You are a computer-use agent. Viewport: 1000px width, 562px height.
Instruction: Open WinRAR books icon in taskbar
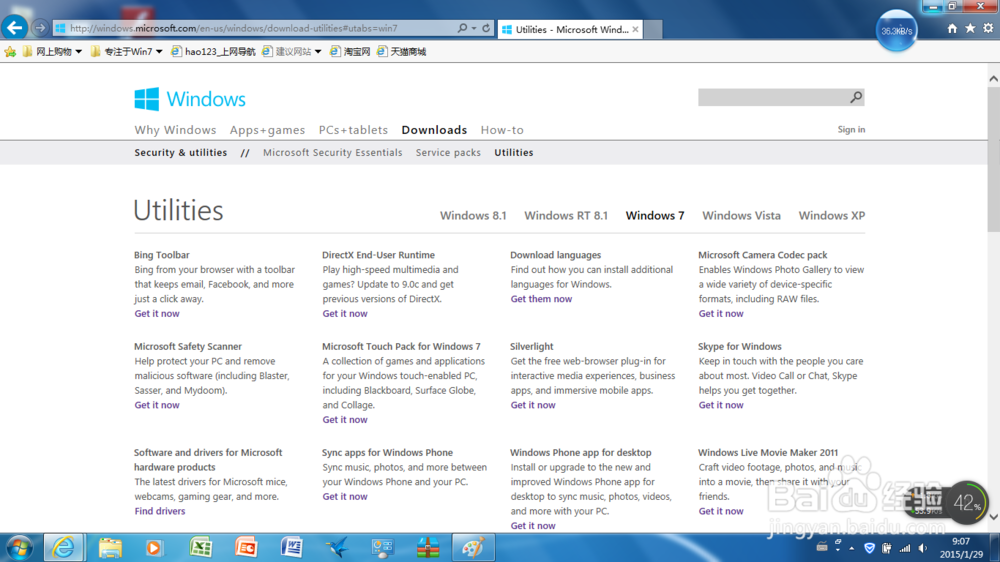pos(427,548)
